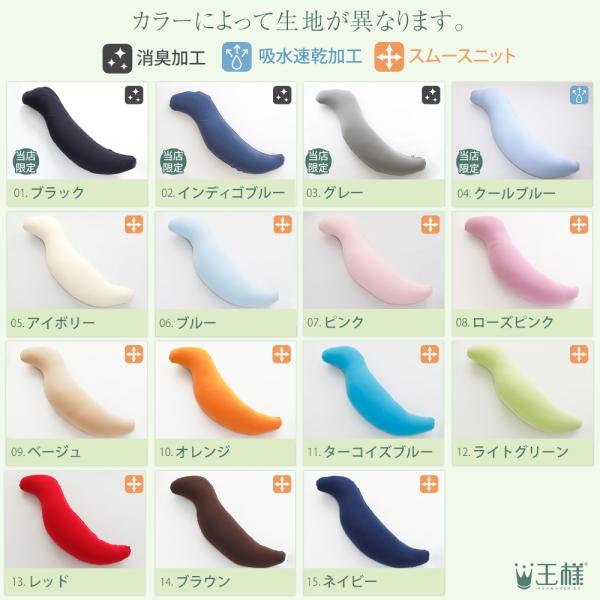
Task: Click the shop-limited badge on Gray pillow
Action: click(x=318, y=162)
